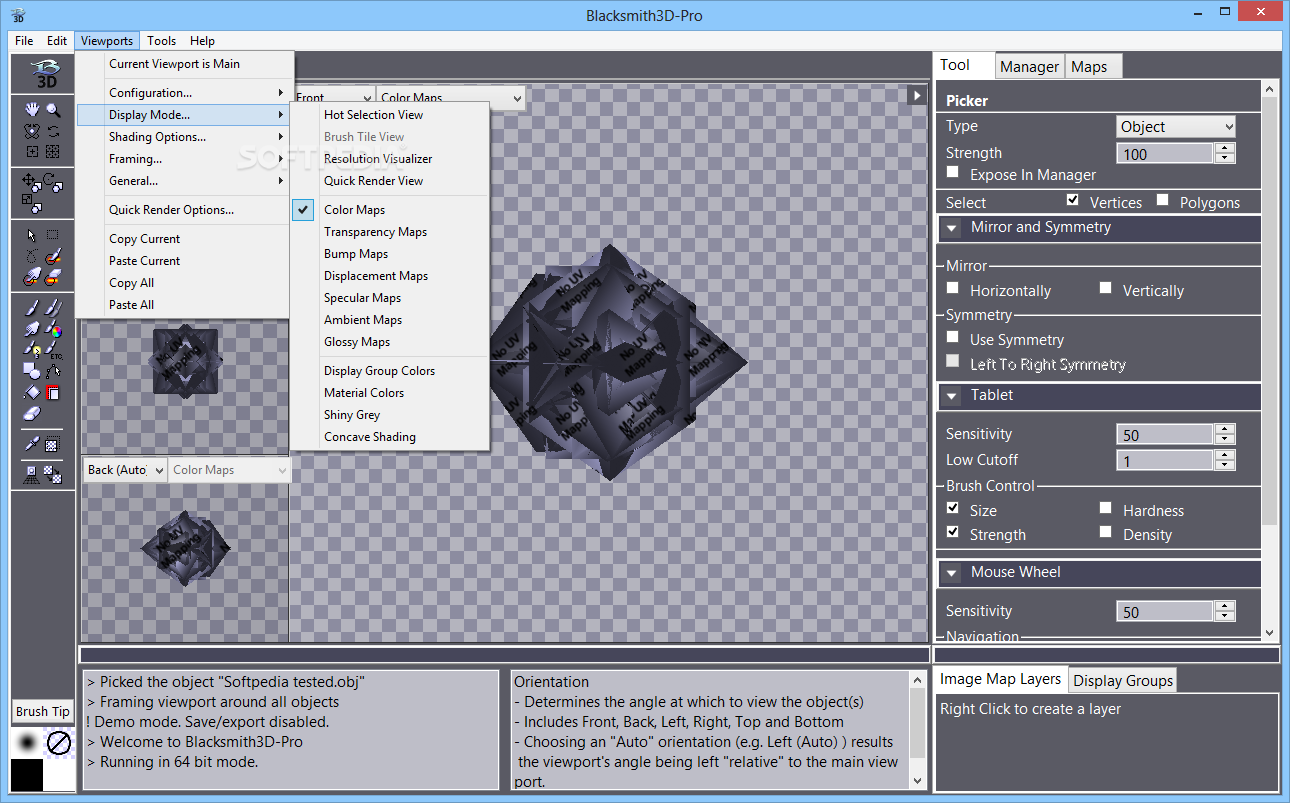Collapse the Mirror and Symmetry section
1290x803 pixels.
click(x=952, y=227)
